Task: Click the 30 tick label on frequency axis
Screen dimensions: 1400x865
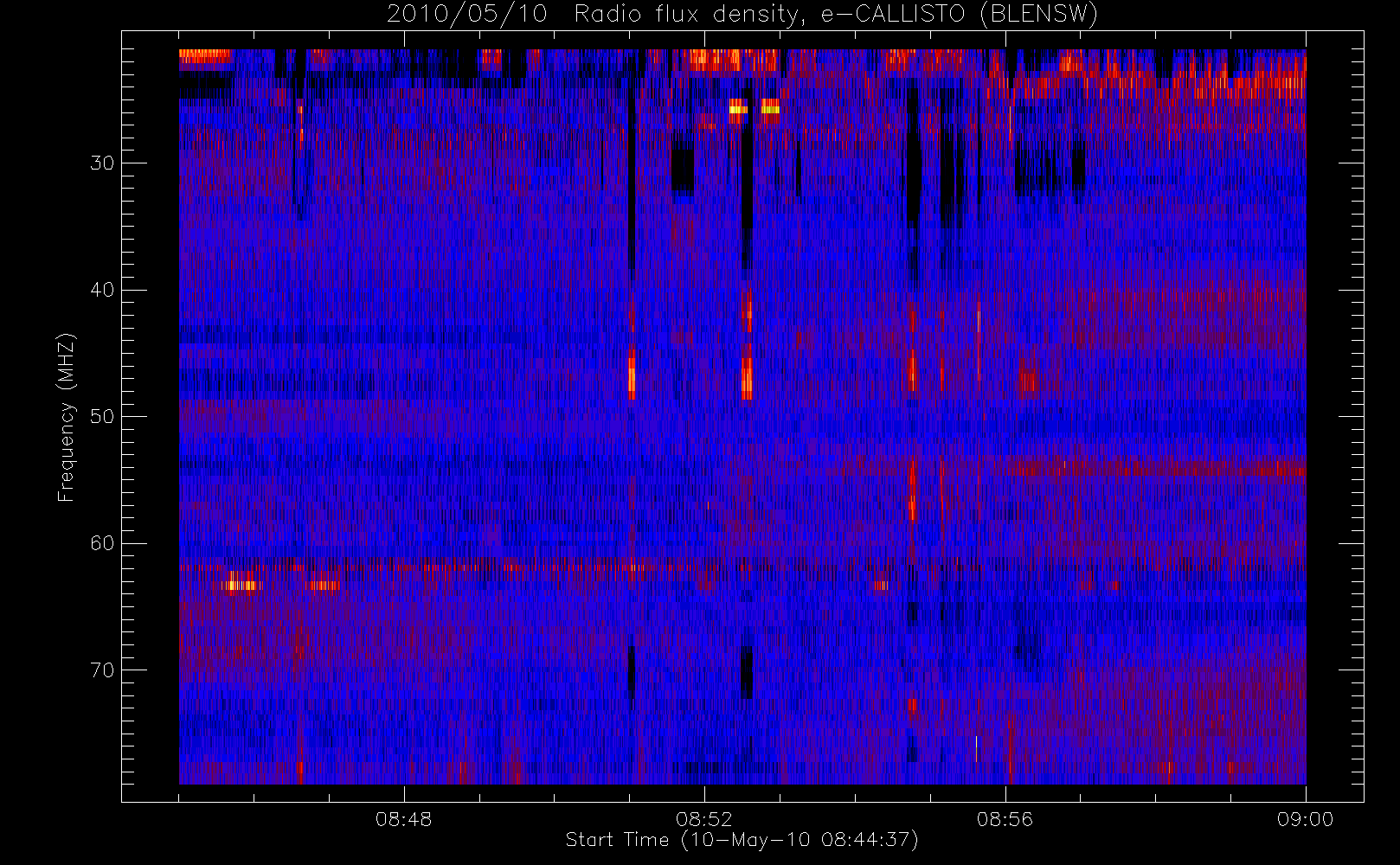Action: [x=102, y=163]
